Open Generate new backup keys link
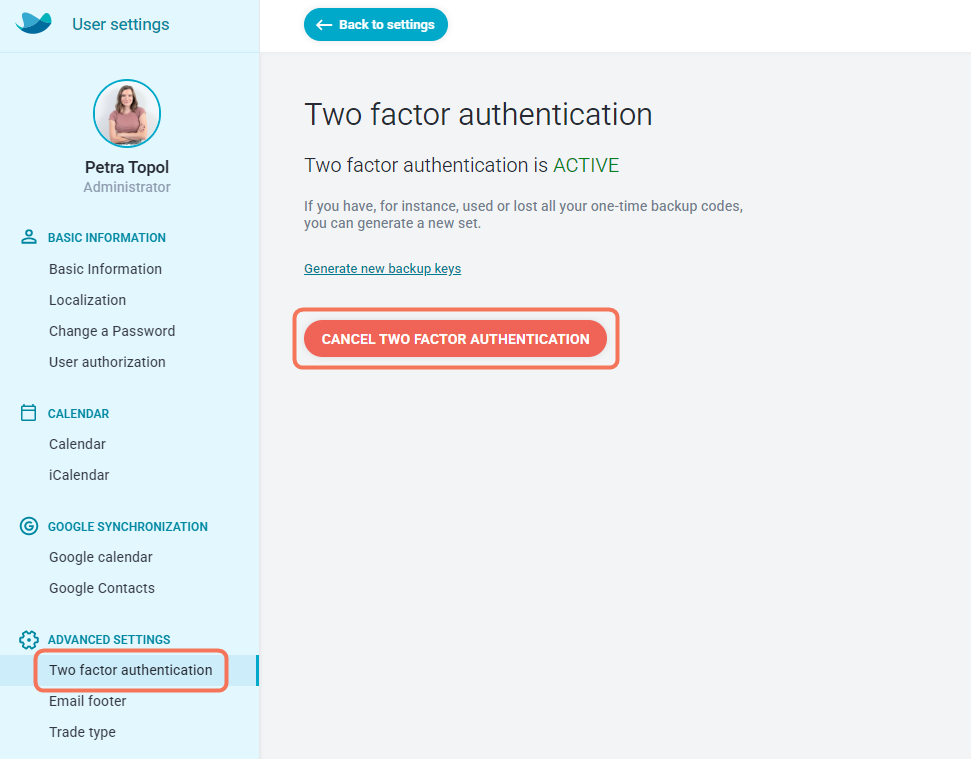 click(382, 269)
